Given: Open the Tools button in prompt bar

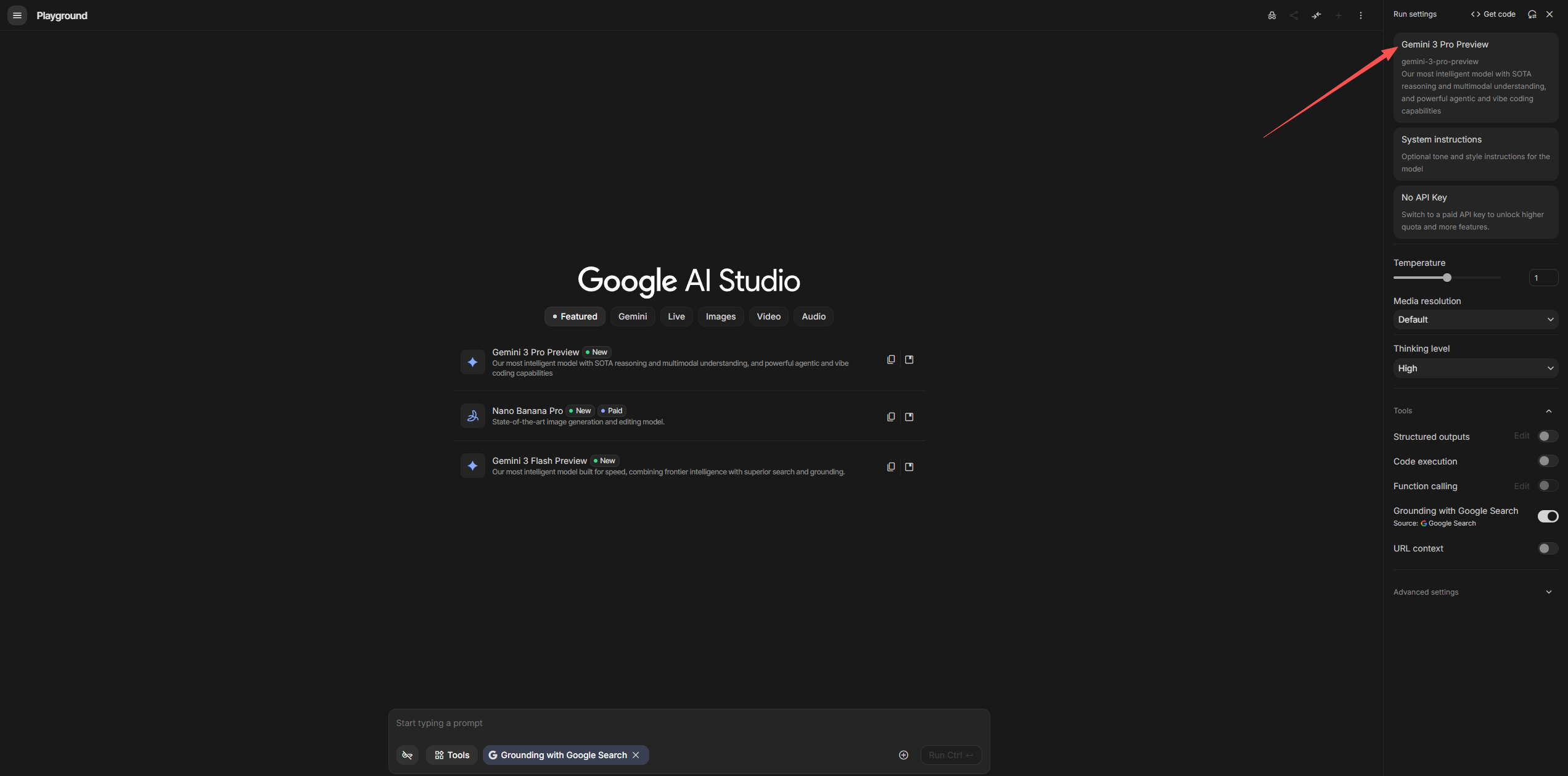Looking at the screenshot, I should click(451, 755).
